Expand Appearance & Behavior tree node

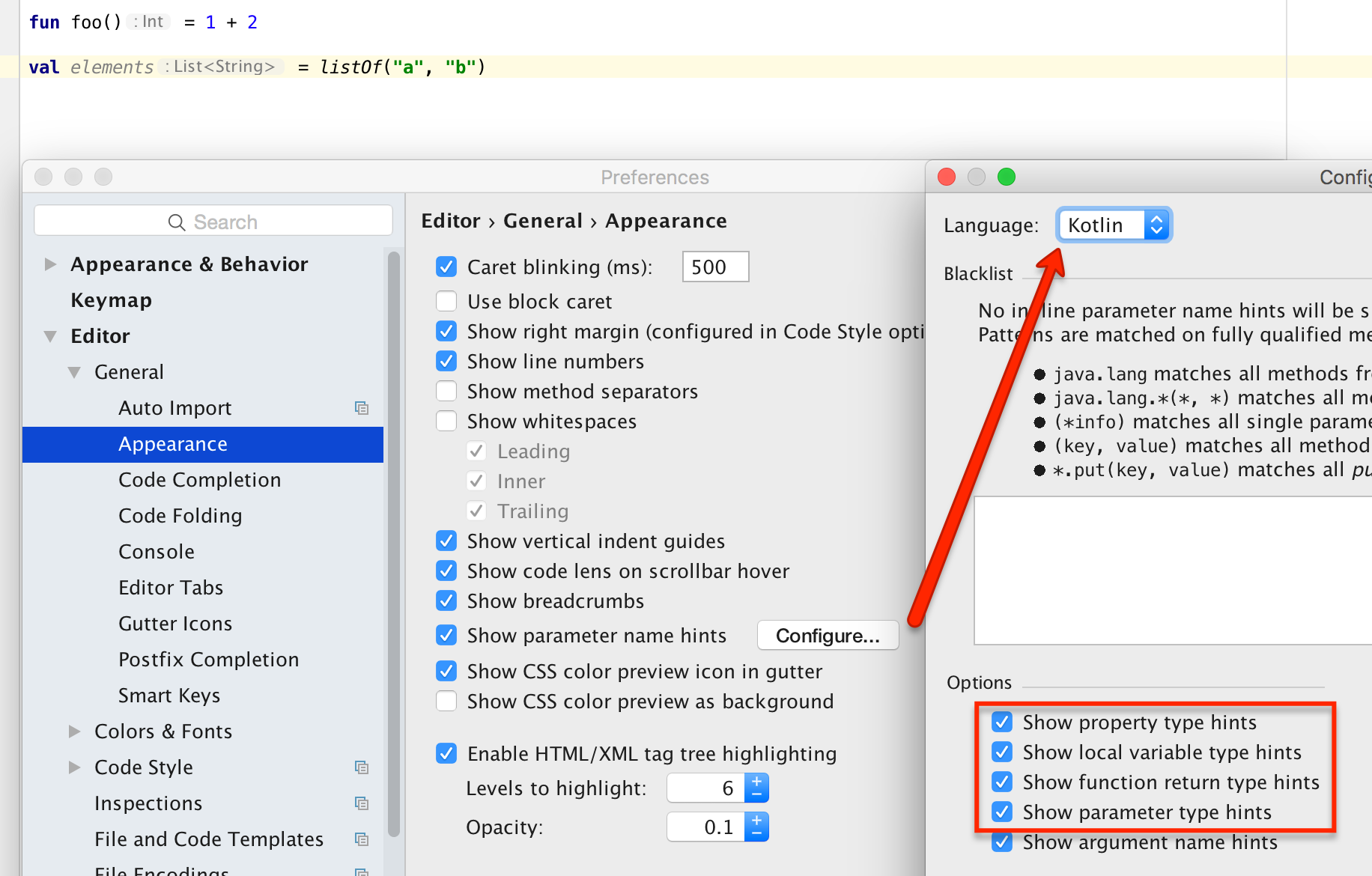coord(50,264)
